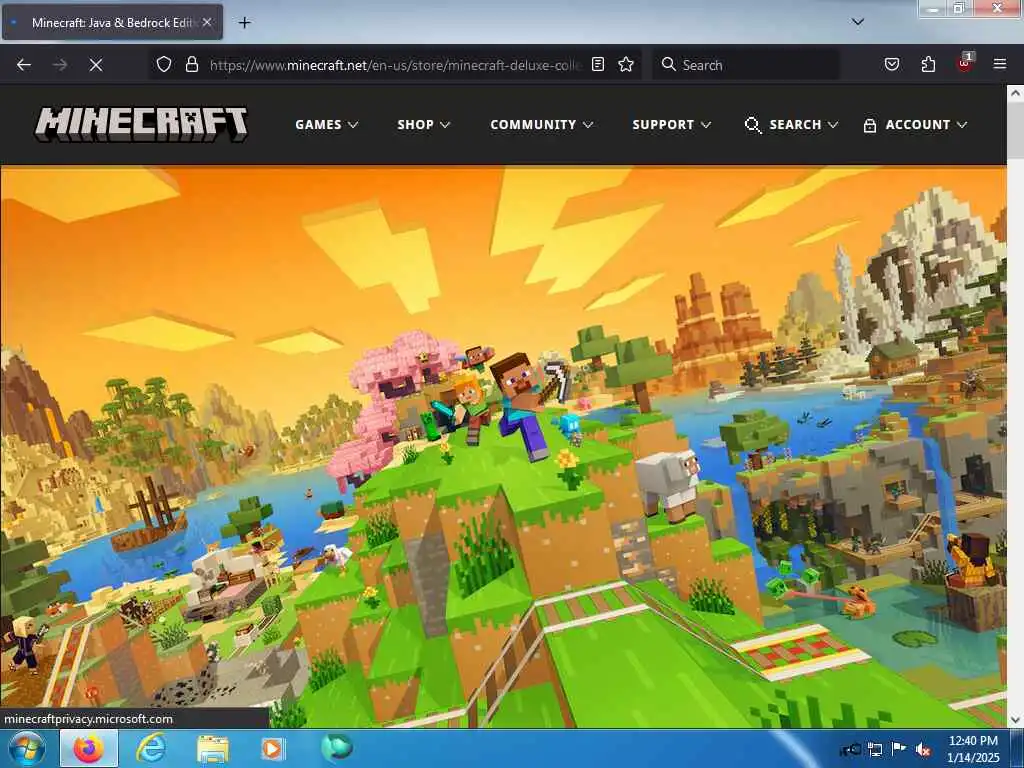Viewport: 1024px width, 768px height.
Task: Open the network tray icon
Action: coord(874,750)
